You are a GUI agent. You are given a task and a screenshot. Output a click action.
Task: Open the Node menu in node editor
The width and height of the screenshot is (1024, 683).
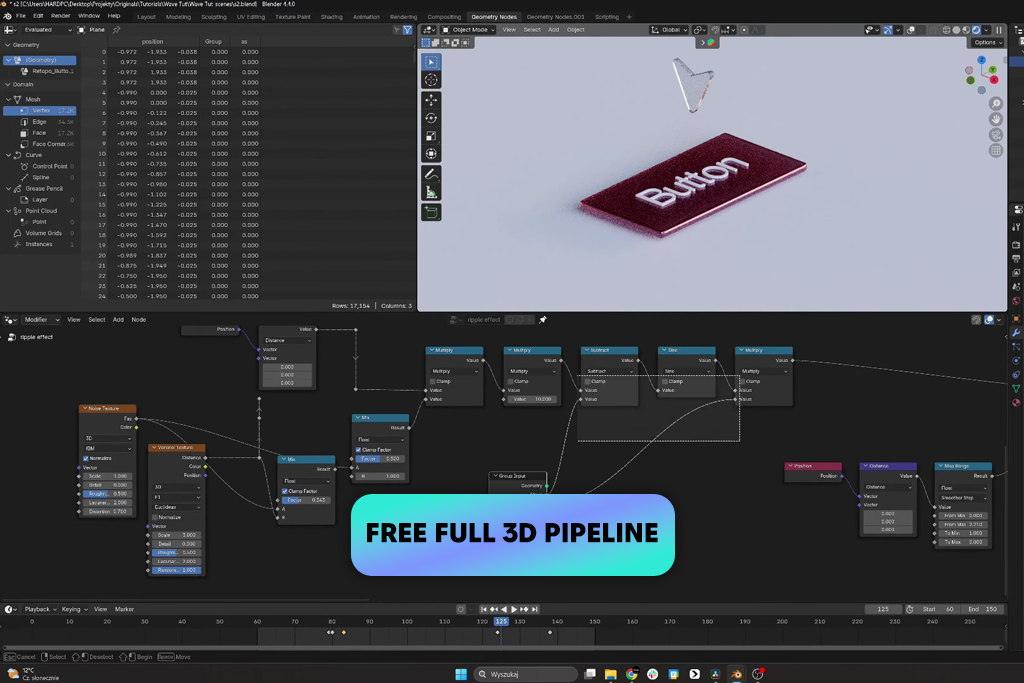click(138, 320)
